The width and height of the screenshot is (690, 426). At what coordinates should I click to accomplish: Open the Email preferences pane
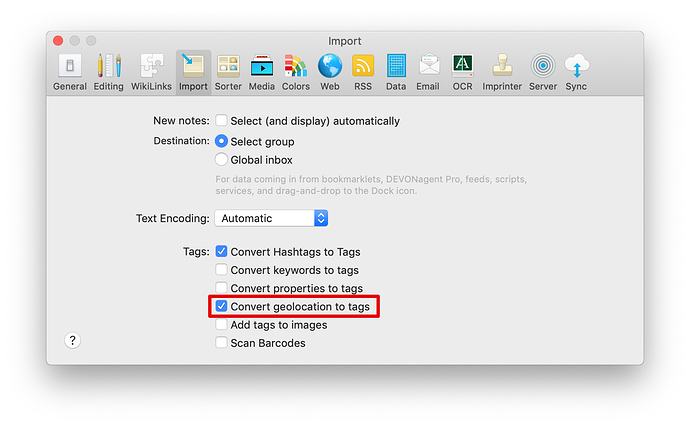tap(428, 72)
